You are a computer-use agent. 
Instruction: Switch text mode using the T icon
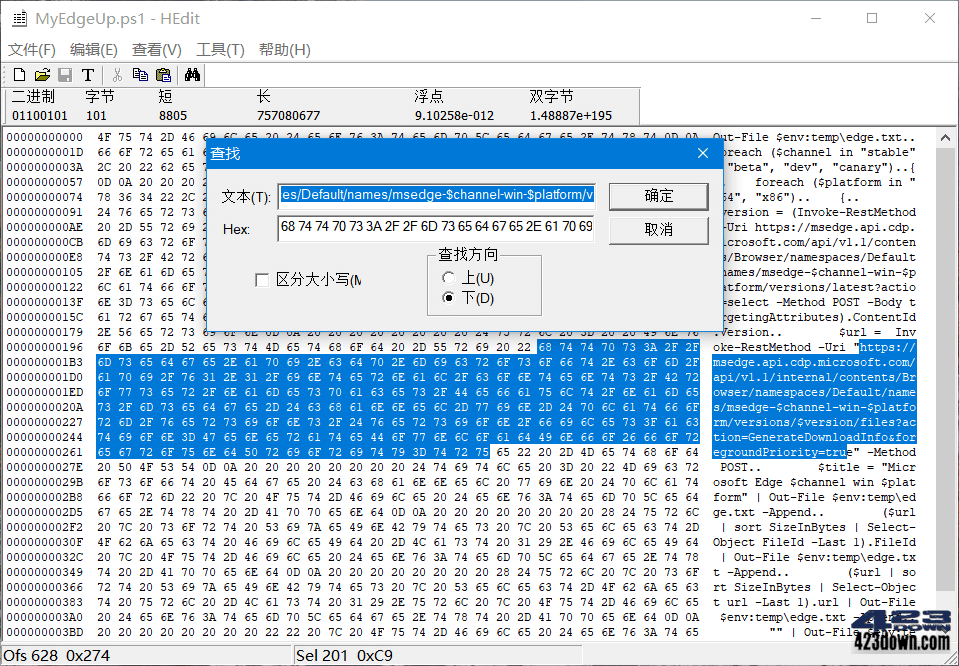click(86, 74)
